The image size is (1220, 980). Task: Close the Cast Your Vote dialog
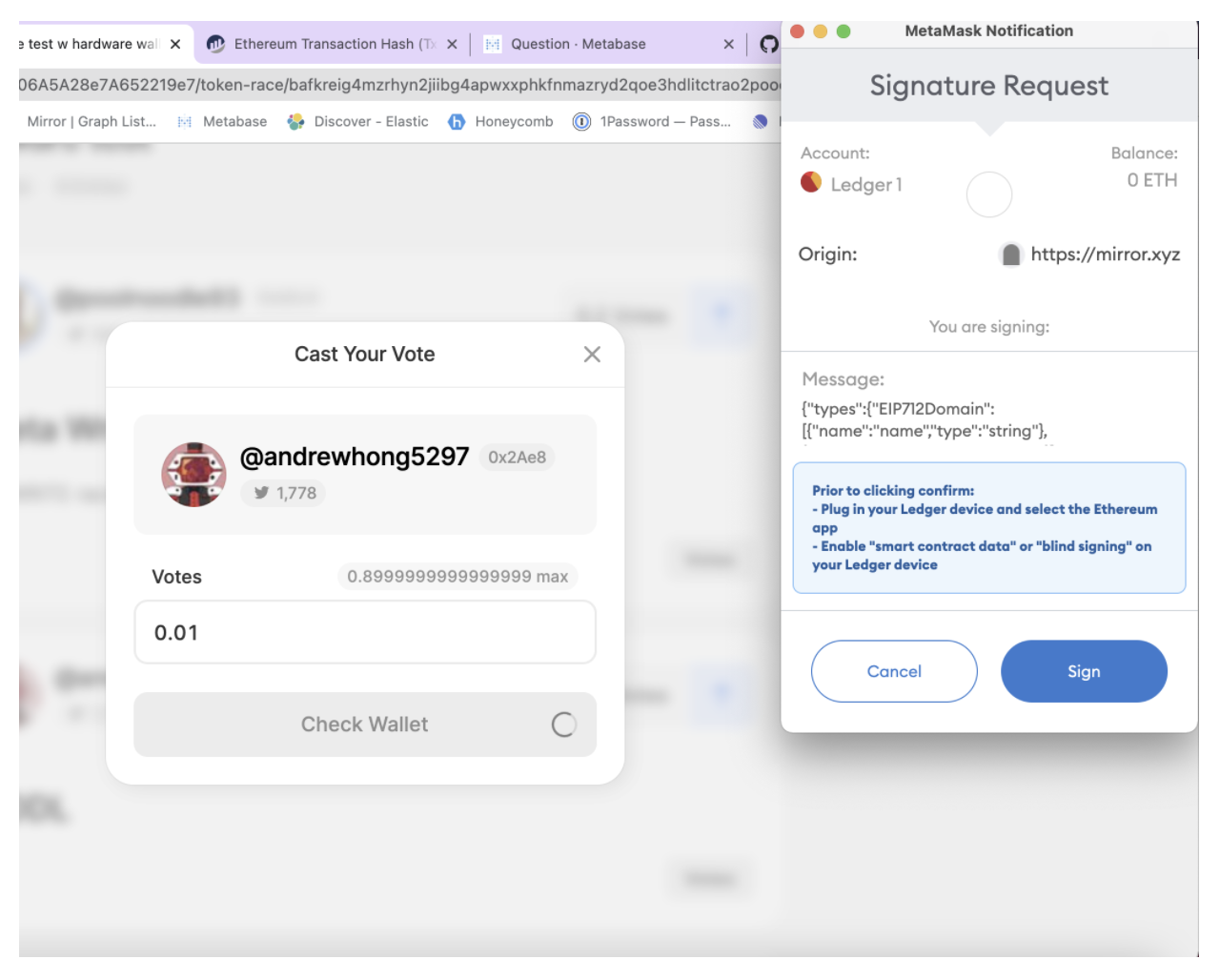tap(592, 355)
